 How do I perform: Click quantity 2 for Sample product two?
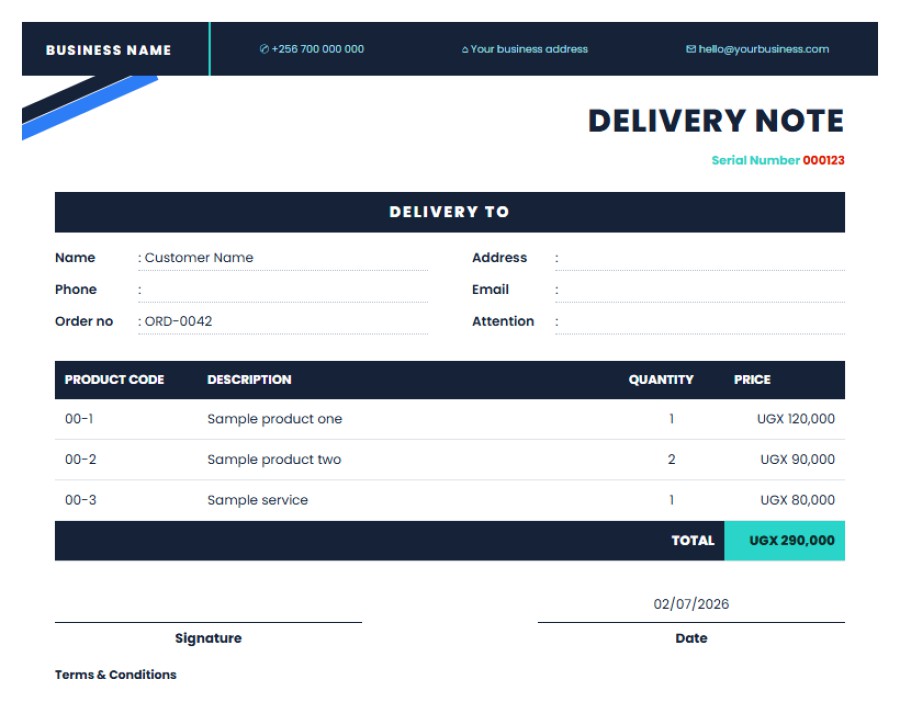point(671,460)
